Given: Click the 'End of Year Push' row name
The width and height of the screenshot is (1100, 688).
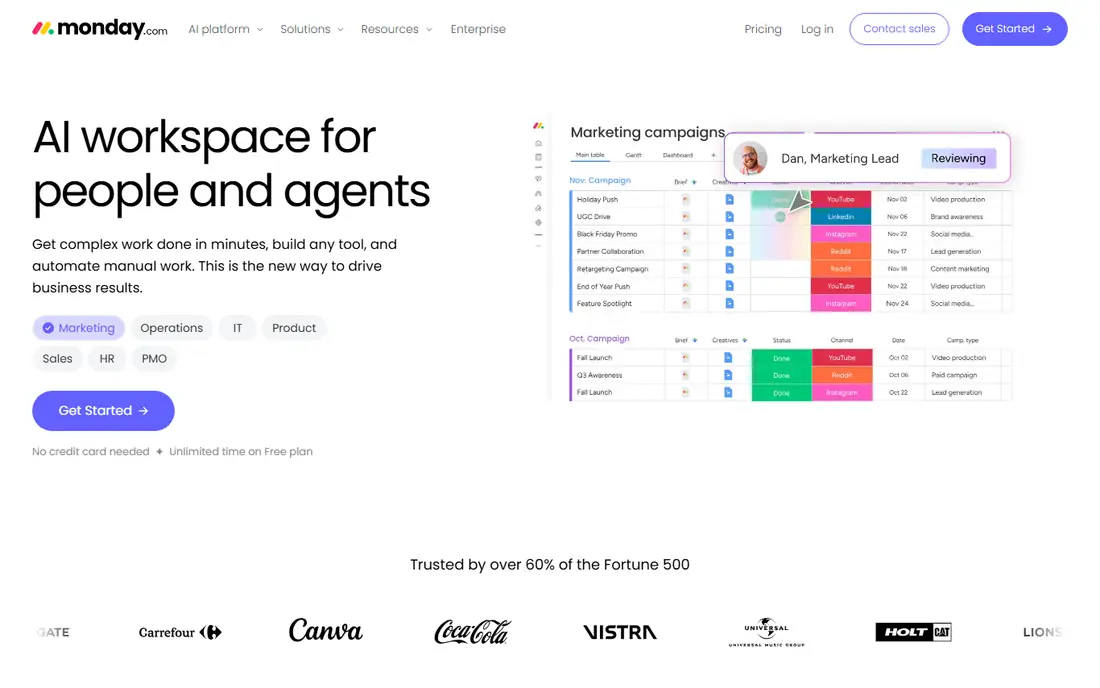Looking at the screenshot, I should 603,286.
